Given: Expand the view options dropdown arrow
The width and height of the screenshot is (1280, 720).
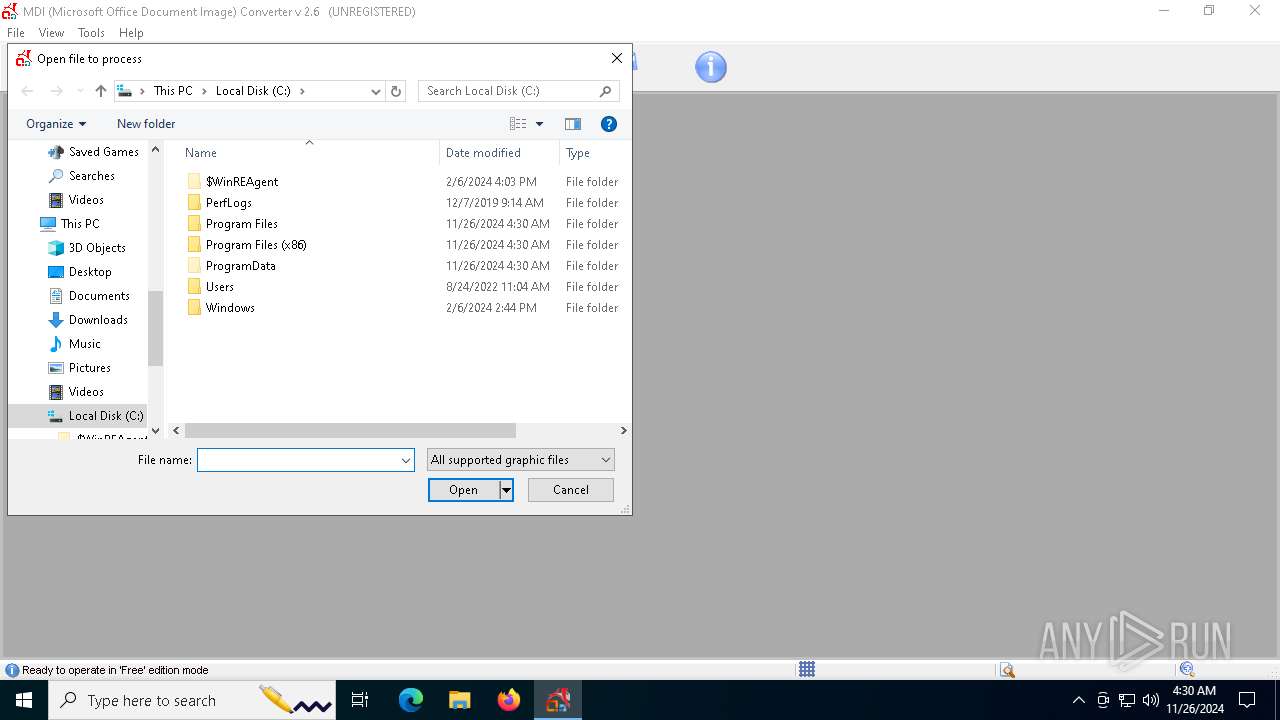Looking at the screenshot, I should click(540, 124).
